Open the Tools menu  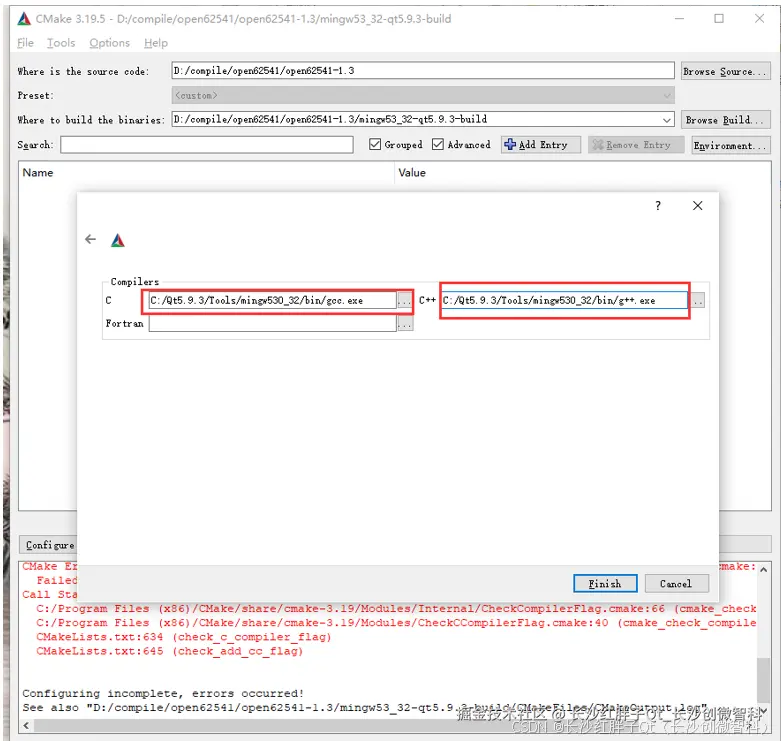pyautogui.click(x=61, y=43)
